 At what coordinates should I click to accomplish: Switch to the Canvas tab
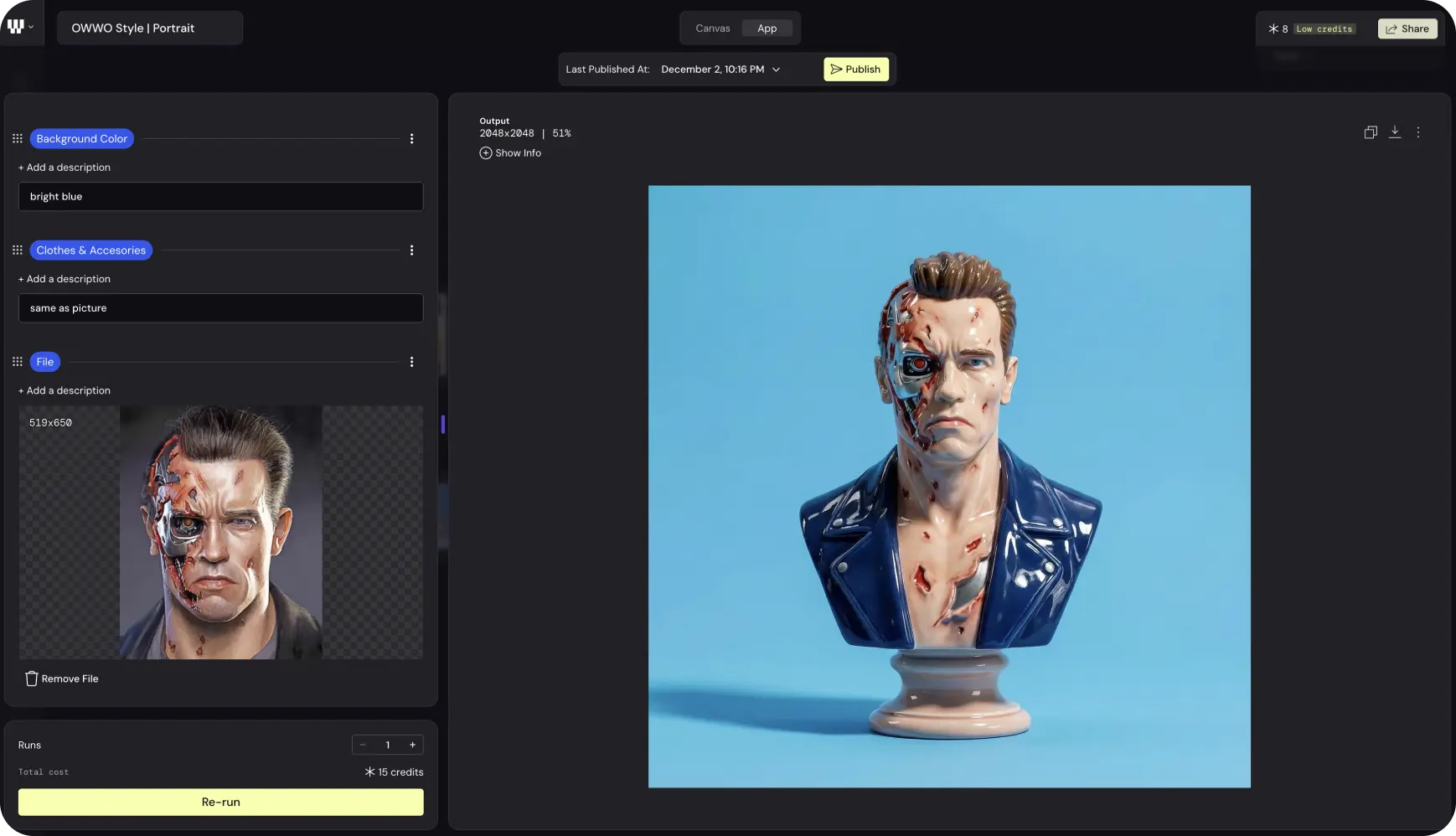pyautogui.click(x=712, y=28)
